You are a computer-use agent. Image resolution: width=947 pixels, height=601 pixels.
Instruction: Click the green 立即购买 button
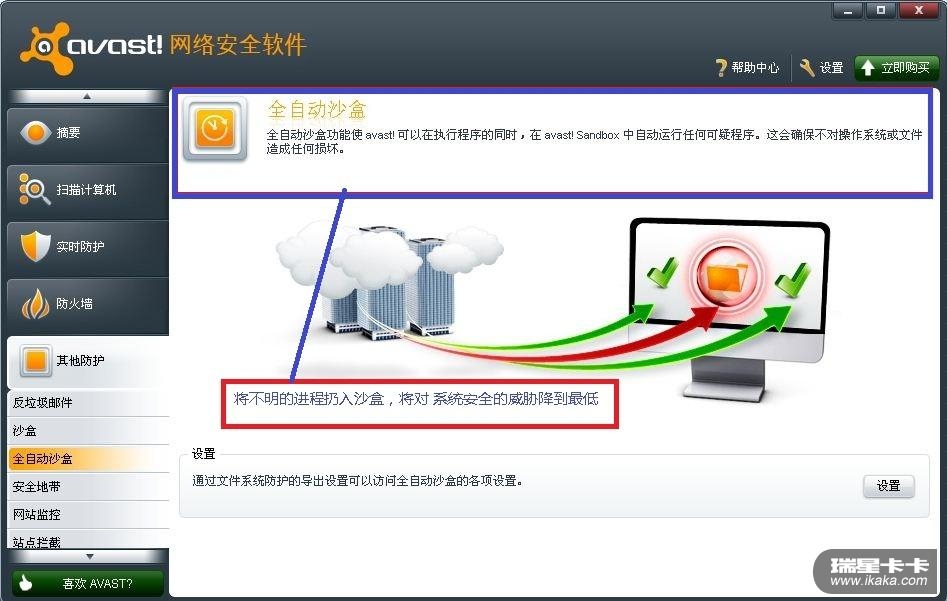[x=897, y=68]
